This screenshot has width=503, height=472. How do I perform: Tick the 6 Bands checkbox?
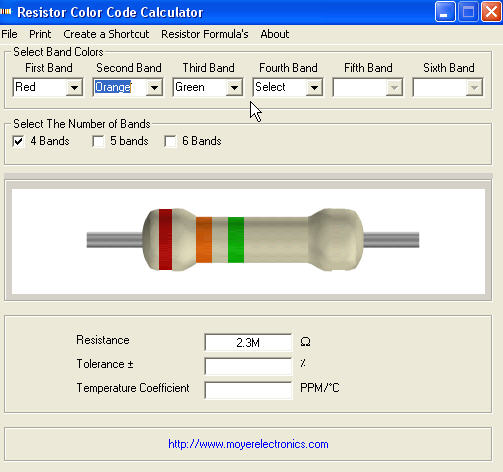point(170,141)
